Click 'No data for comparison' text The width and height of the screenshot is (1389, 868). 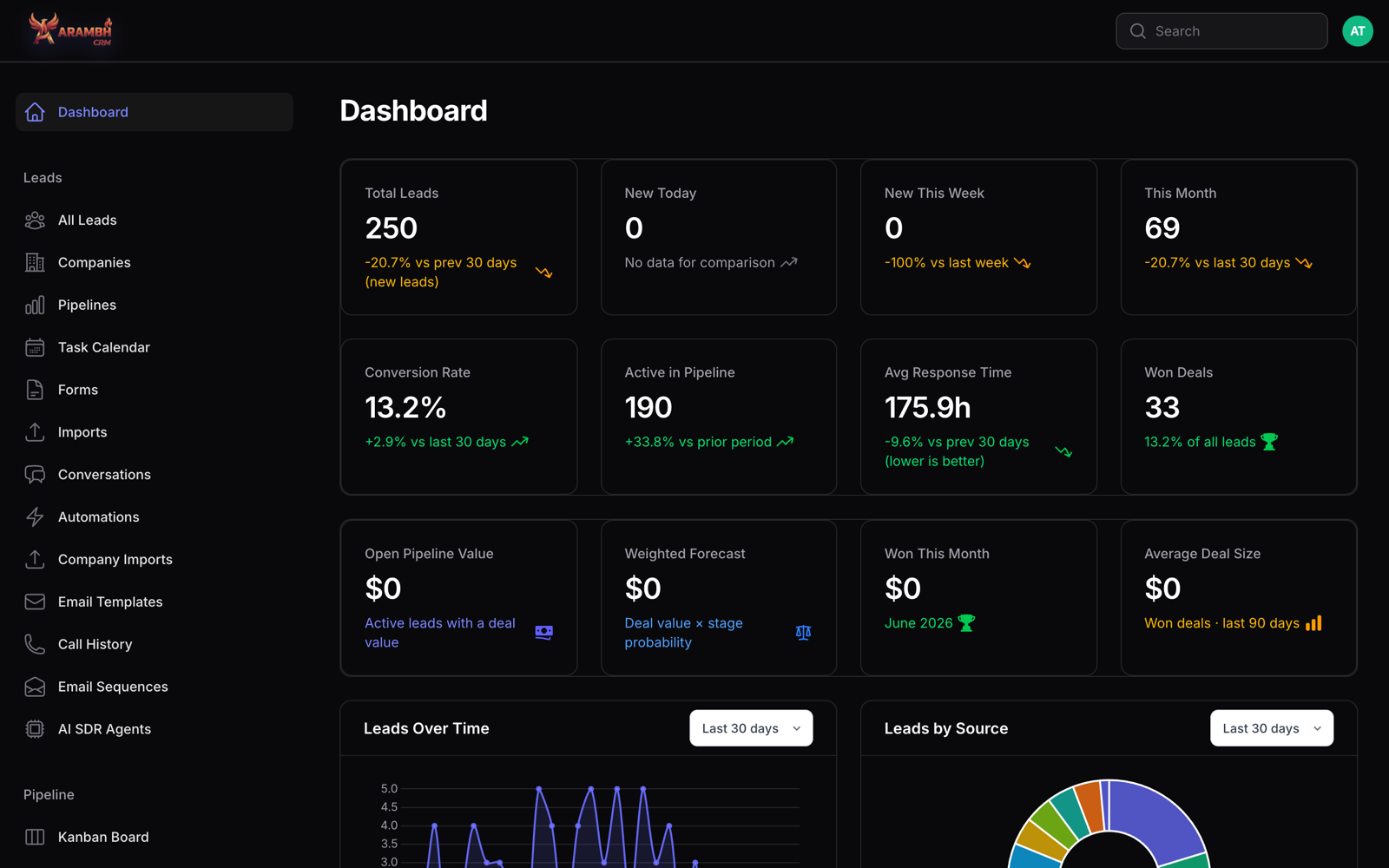click(x=700, y=263)
